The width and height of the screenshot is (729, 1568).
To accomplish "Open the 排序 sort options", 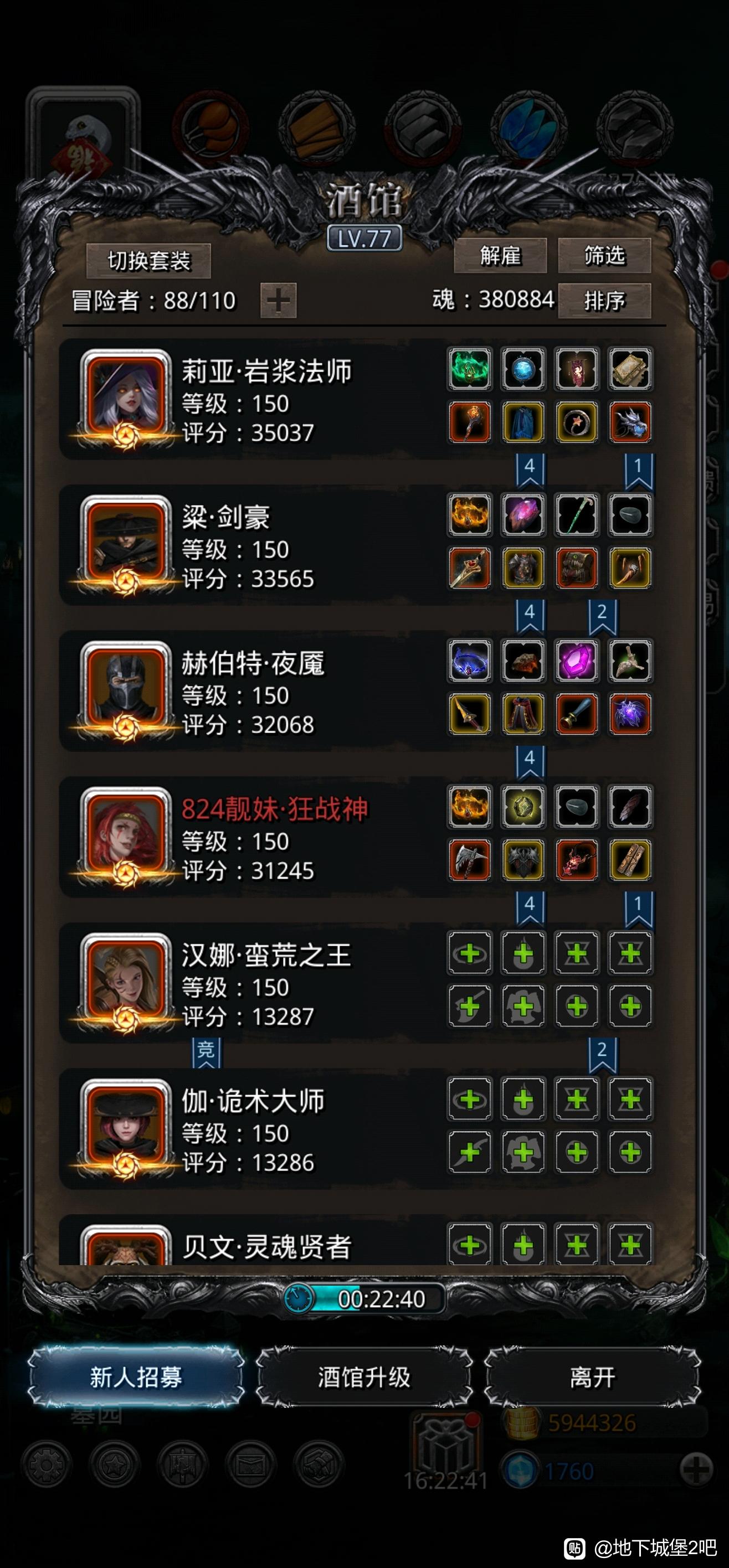I will (604, 301).
